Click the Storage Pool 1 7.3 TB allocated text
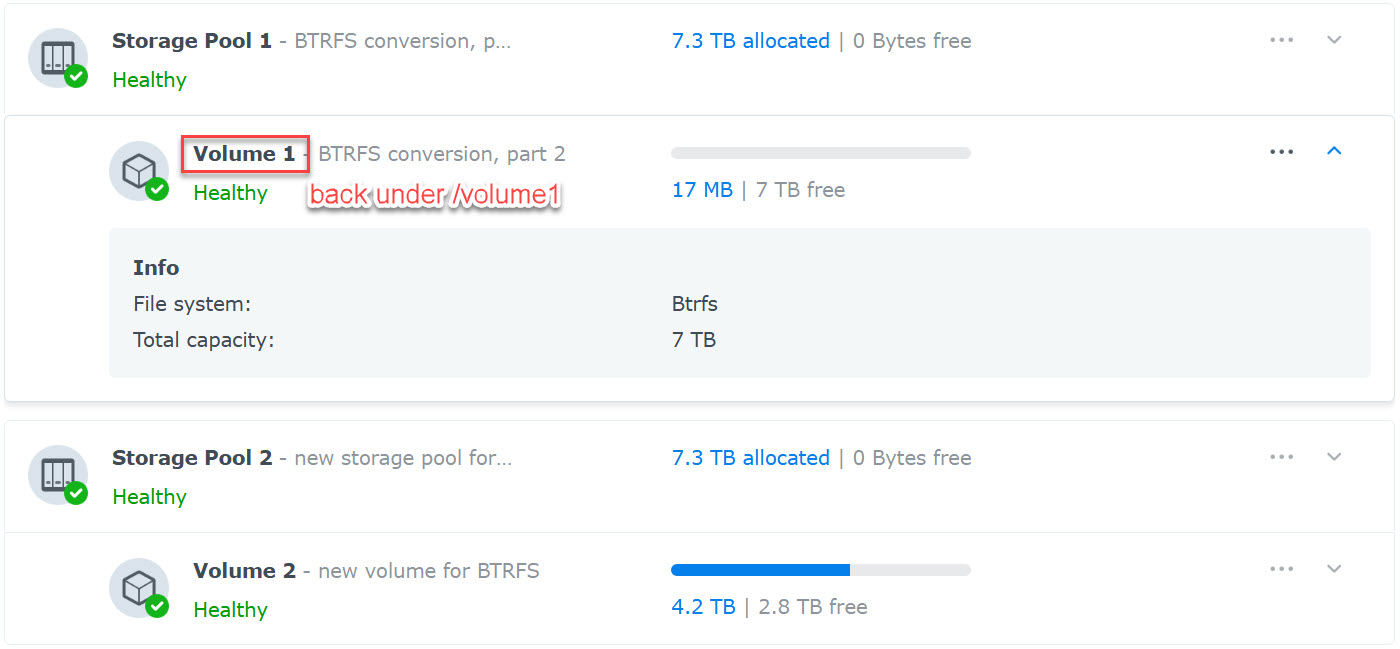The width and height of the screenshot is (1400, 649). (751, 41)
